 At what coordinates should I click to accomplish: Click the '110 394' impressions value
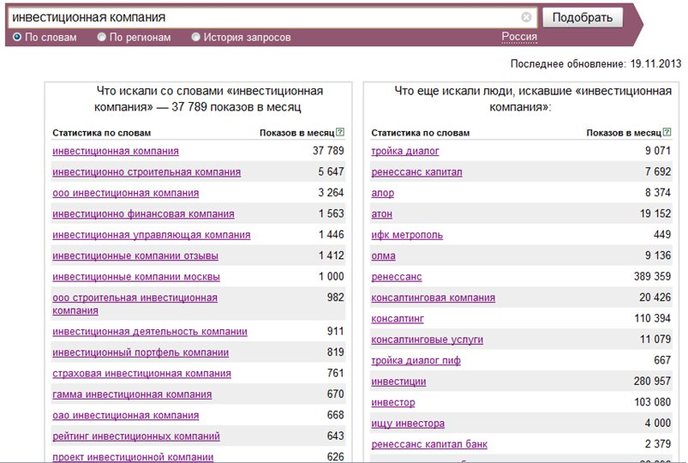pyautogui.click(x=653, y=318)
